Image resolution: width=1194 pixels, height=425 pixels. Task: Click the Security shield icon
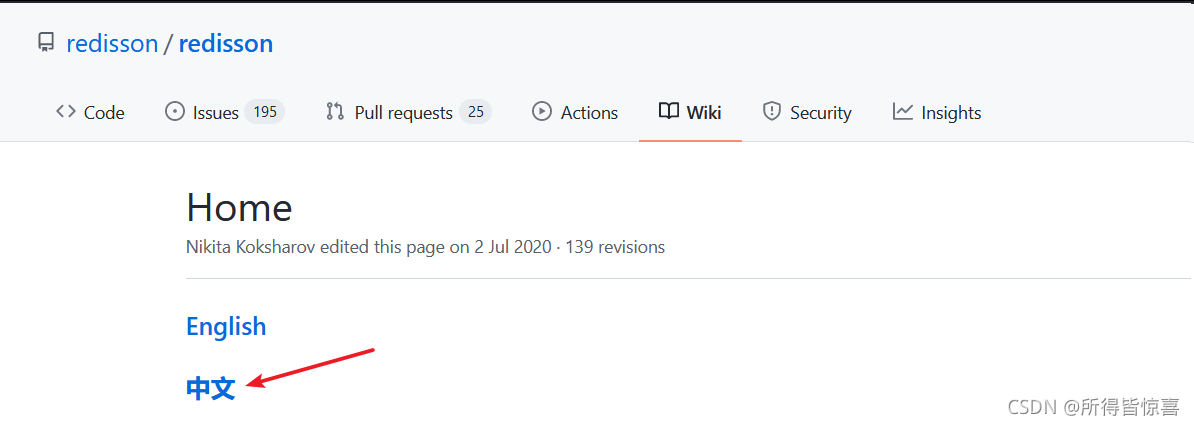click(772, 112)
